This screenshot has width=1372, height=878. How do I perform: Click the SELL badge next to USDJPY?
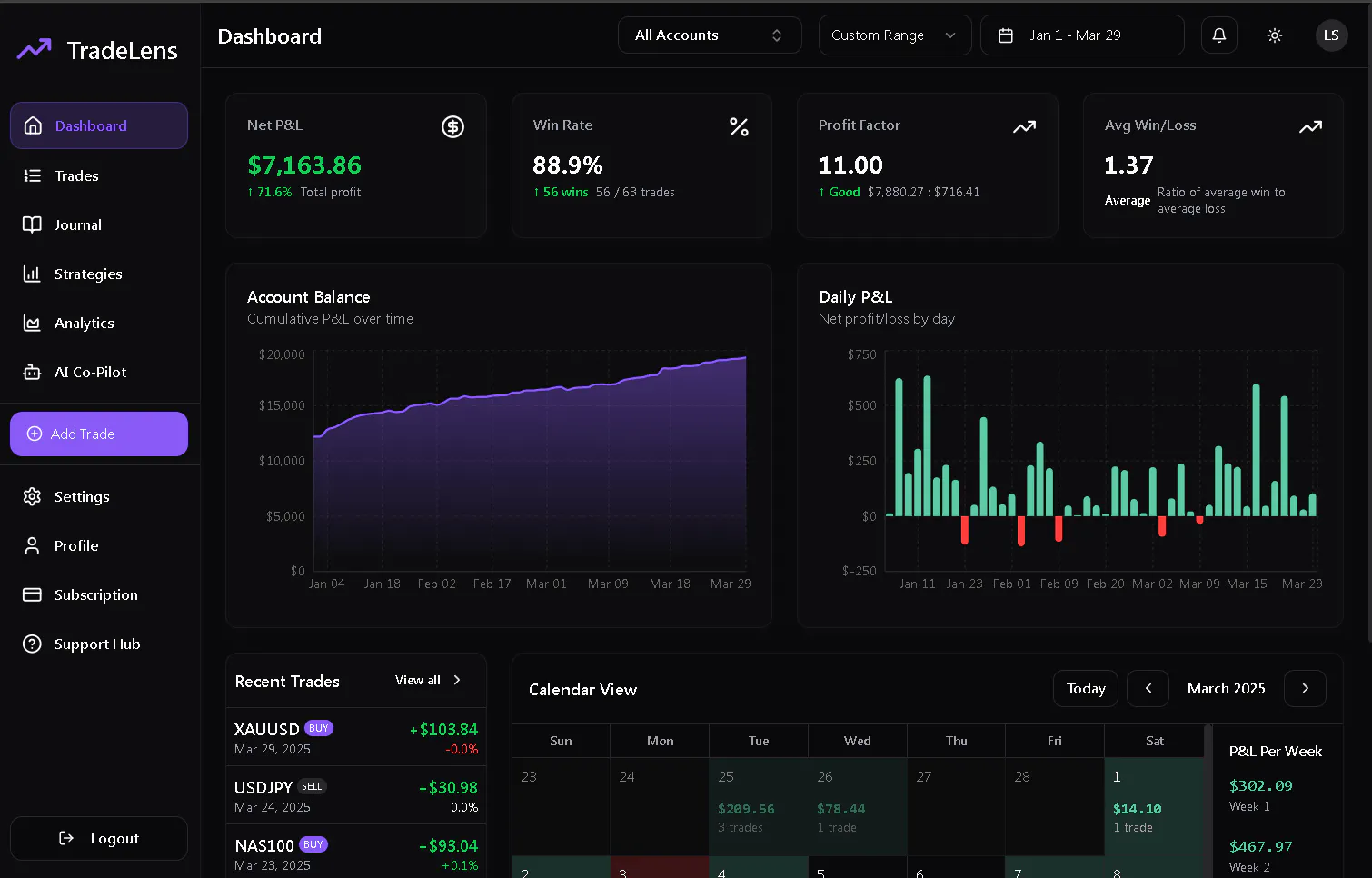tap(312, 786)
